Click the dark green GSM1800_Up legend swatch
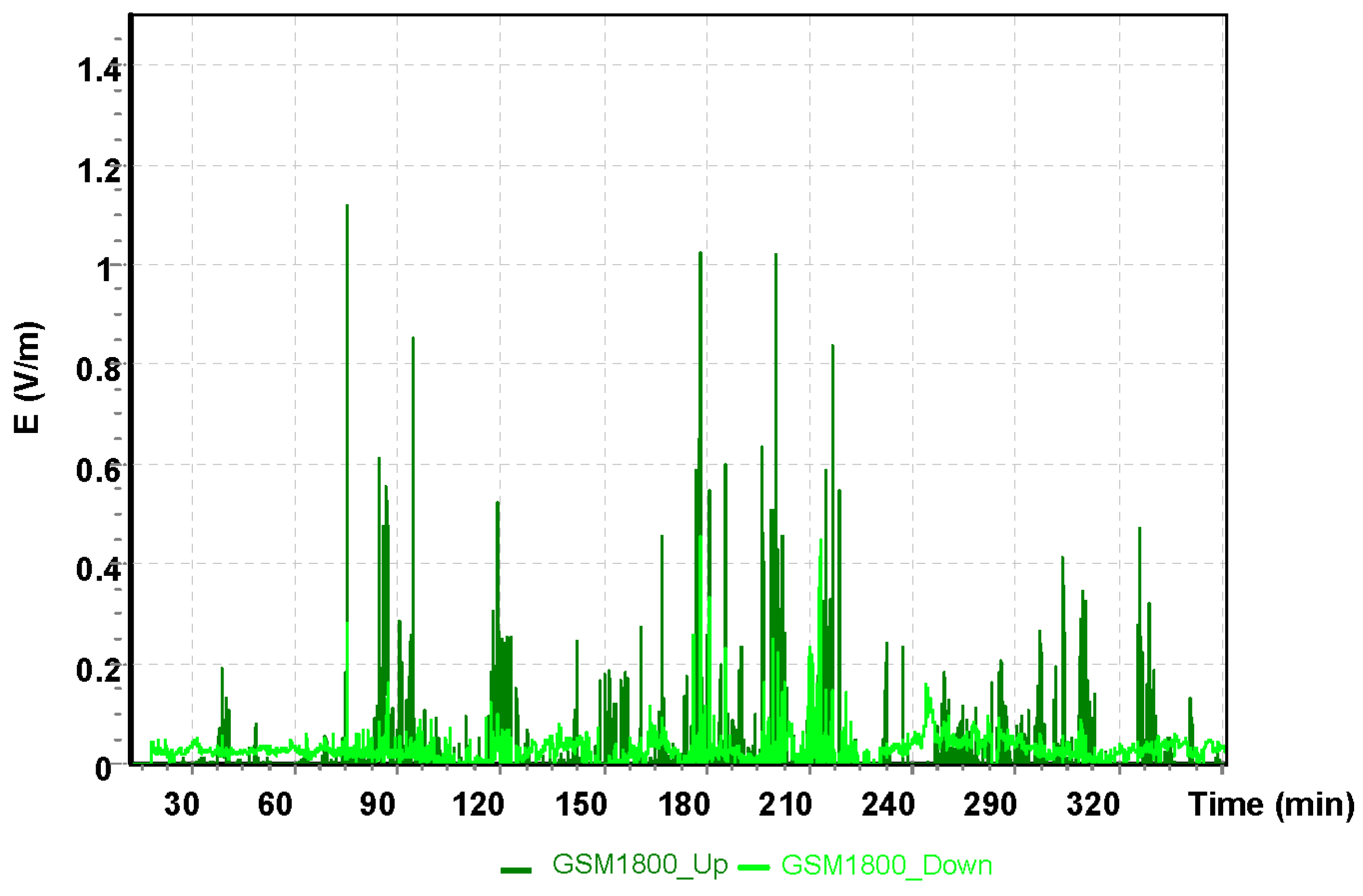The width and height of the screenshot is (1363, 896). [516, 870]
